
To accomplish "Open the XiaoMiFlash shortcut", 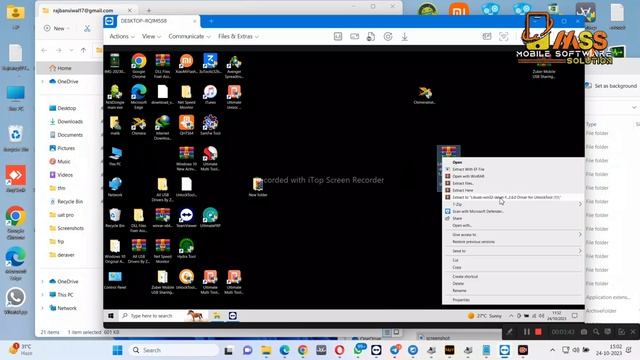I will pos(187,64).
